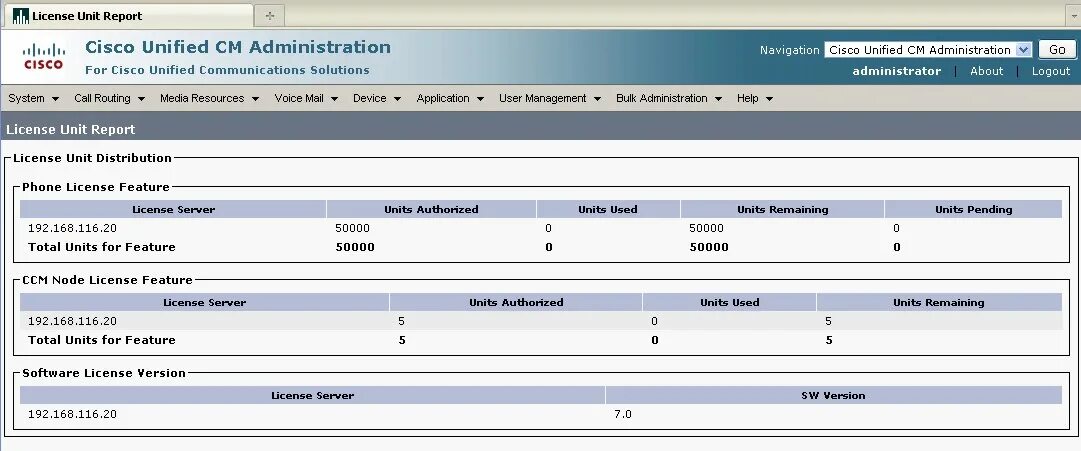Open the Help menu
1081x451 pixels.
click(755, 99)
